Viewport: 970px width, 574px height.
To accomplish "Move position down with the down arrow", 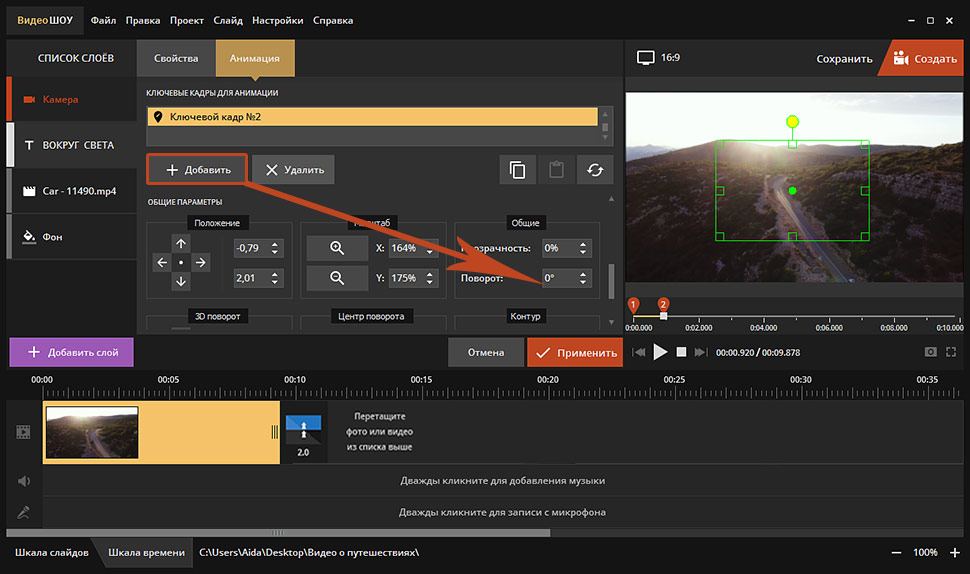I will point(181,281).
